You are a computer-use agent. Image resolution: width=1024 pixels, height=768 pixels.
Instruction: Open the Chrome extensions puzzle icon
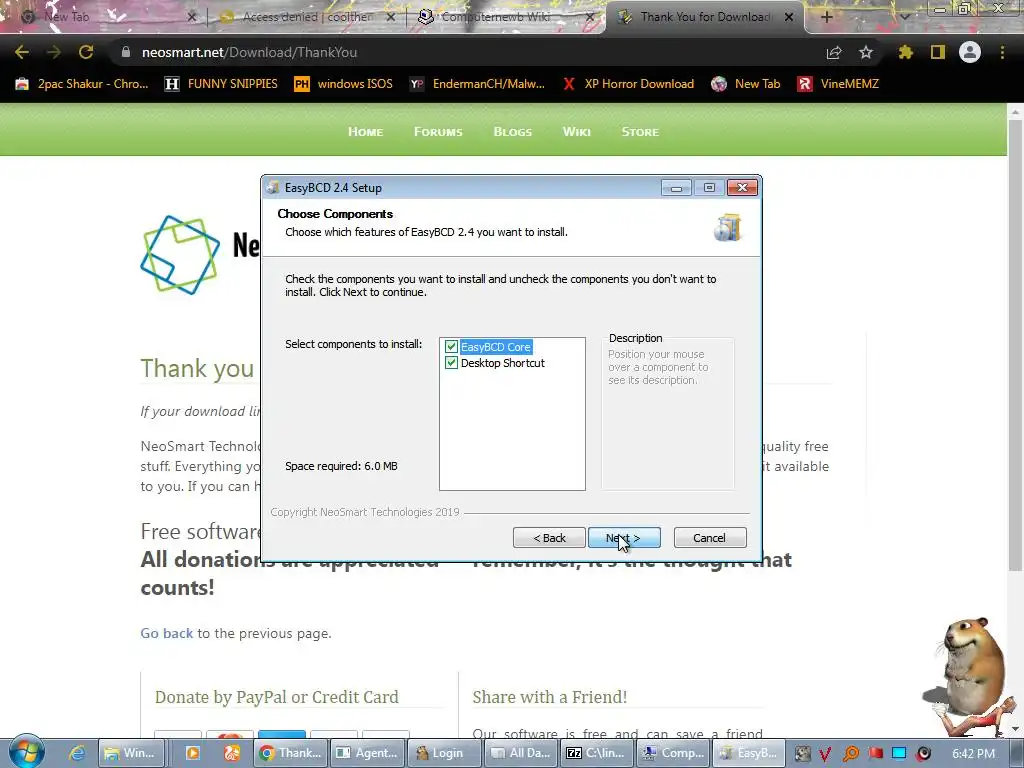tap(906, 52)
